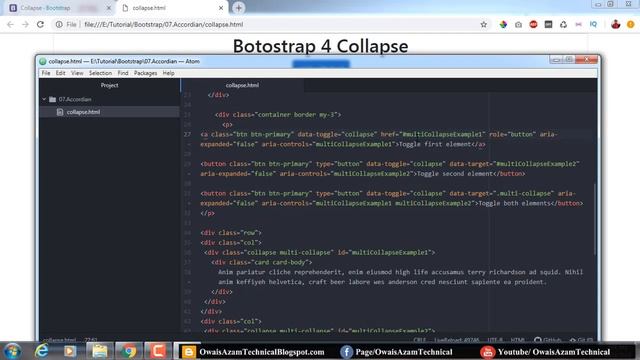Switch to the Collapse - Bootstrap browser tab
The width and height of the screenshot is (640, 360).
pyautogui.click(x=59, y=8)
